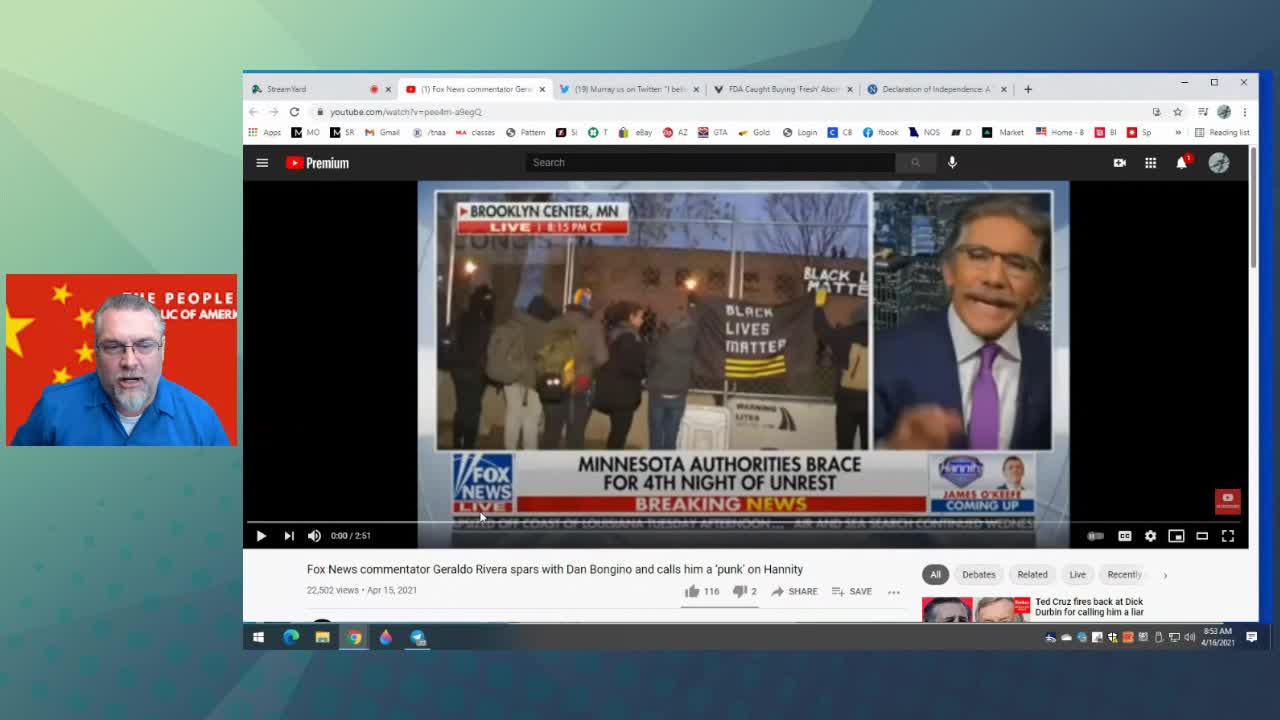Open the Gmail bookmark
The height and width of the screenshot is (720, 1280).
click(383, 132)
